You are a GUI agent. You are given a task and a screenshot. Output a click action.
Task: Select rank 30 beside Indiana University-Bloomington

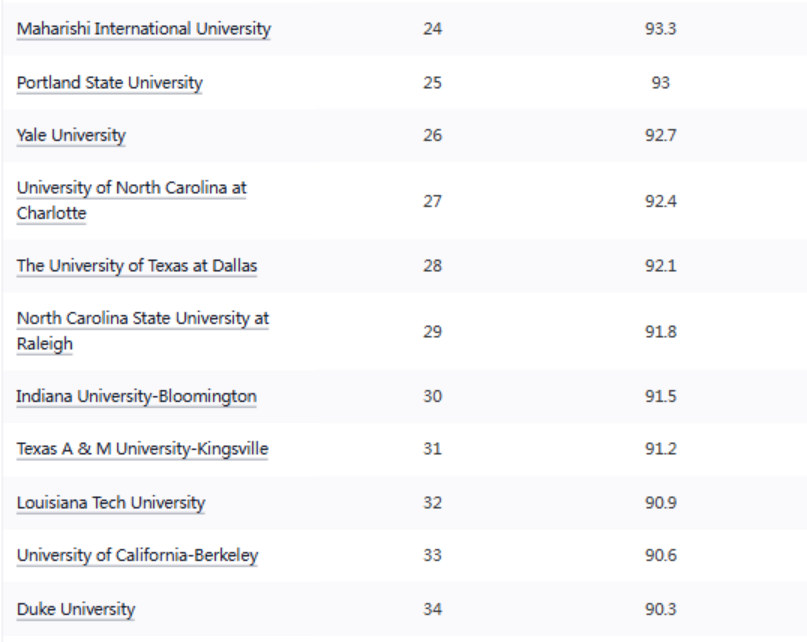point(432,397)
